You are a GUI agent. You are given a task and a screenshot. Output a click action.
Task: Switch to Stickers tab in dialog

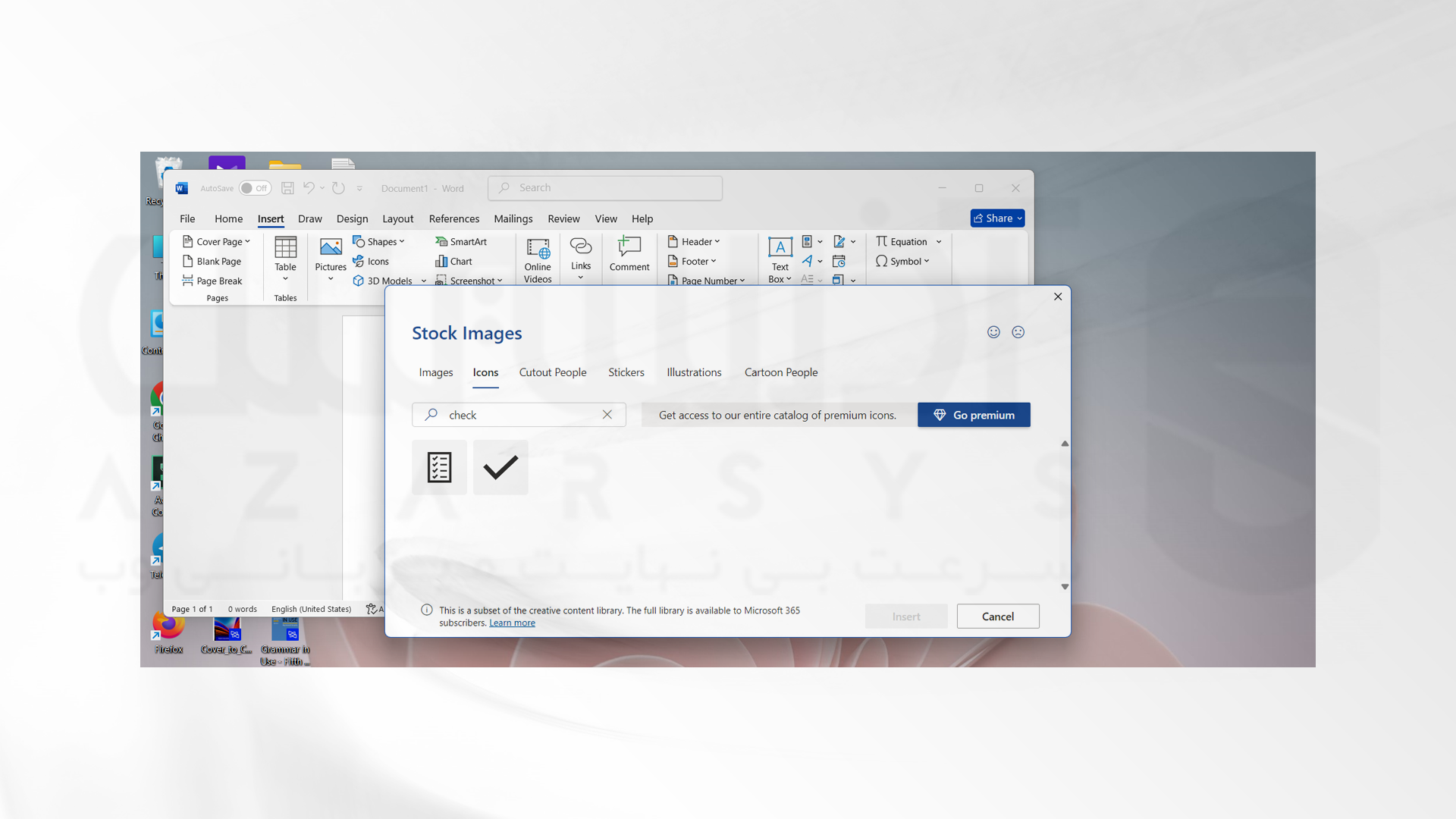click(x=626, y=371)
